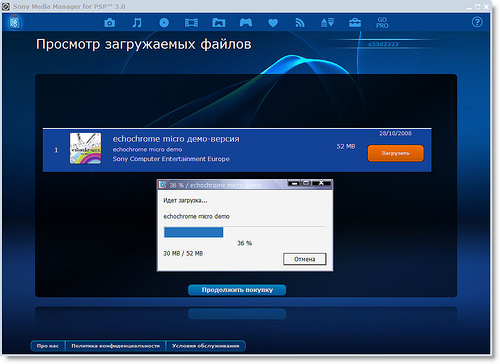Open the Music section note icon

click(137, 23)
